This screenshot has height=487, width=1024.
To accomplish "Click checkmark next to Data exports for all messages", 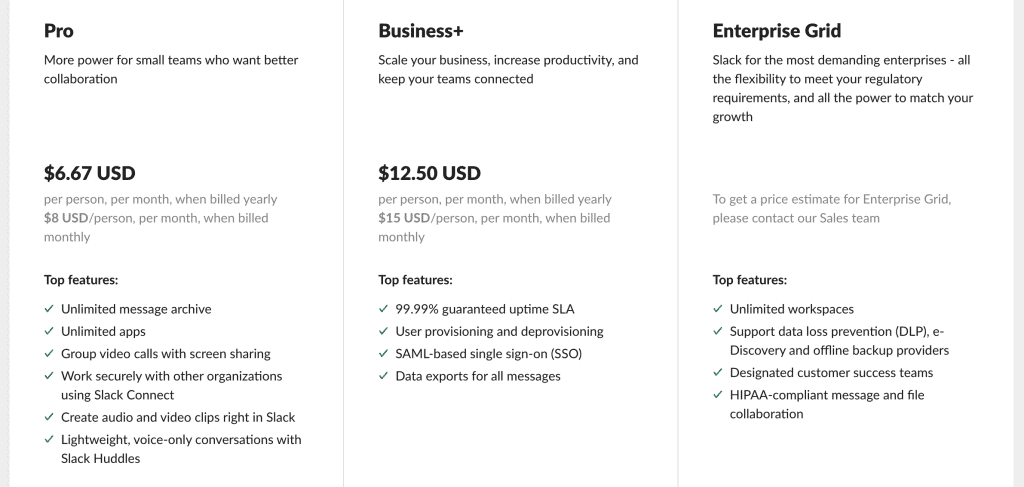I will (383, 375).
